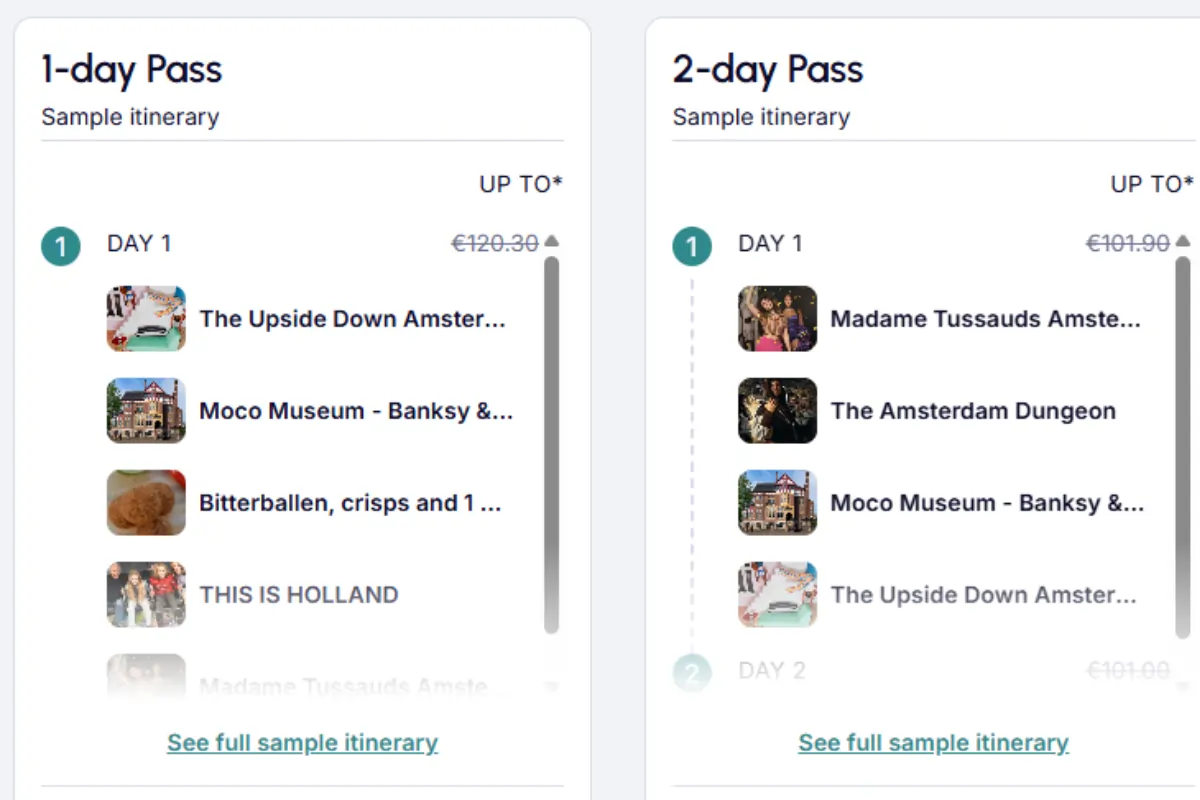Image resolution: width=1200 pixels, height=800 pixels.
Task: Open the full sample itinerary for the 1-day Pass
Action: 302,742
